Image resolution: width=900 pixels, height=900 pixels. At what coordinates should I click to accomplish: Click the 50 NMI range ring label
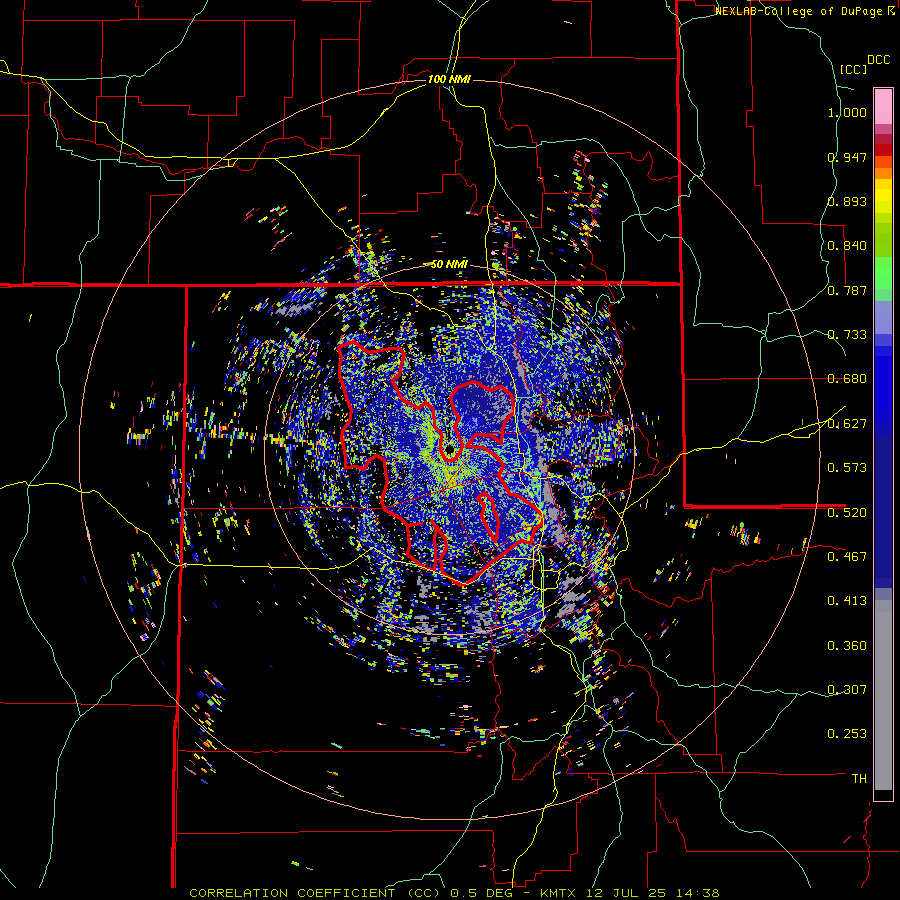(x=449, y=264)
